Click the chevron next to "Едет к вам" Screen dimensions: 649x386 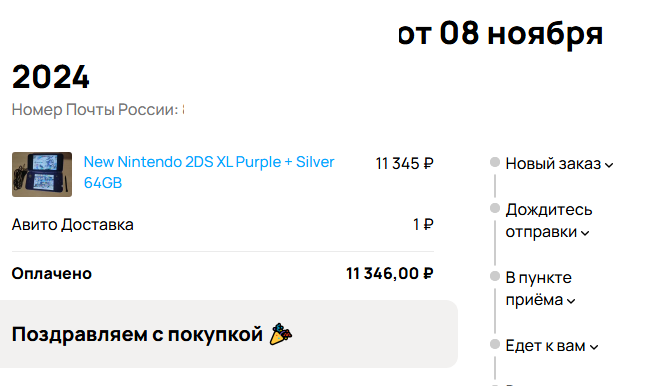click(594, 347)
